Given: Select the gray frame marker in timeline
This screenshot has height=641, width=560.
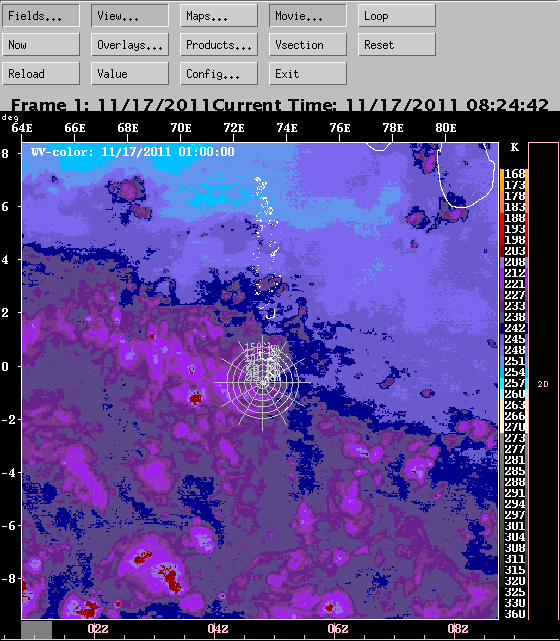Looking at the screenshot, I should click(36, 630).
